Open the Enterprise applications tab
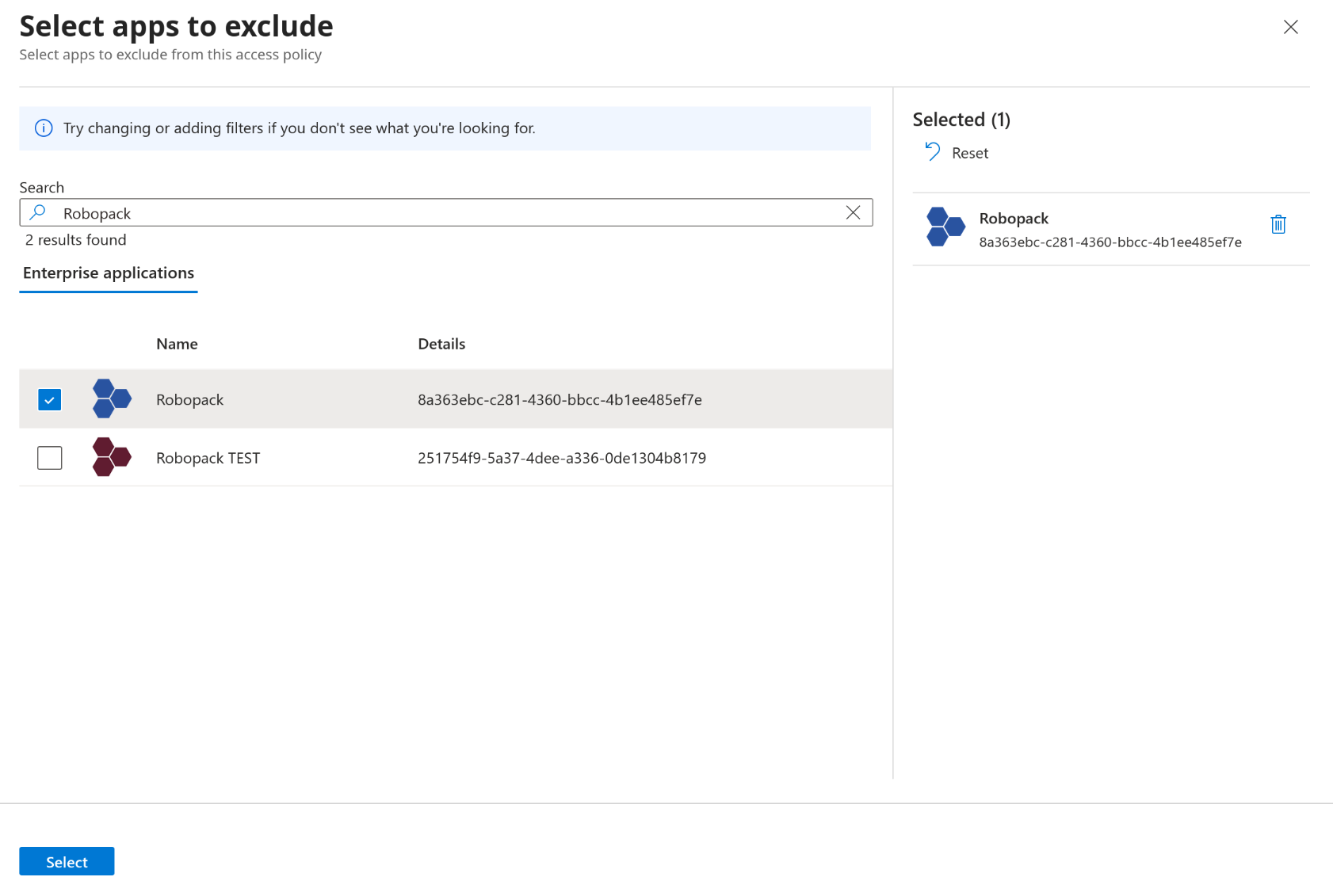This screenshot has height=896, width=1333. (109, 273)
